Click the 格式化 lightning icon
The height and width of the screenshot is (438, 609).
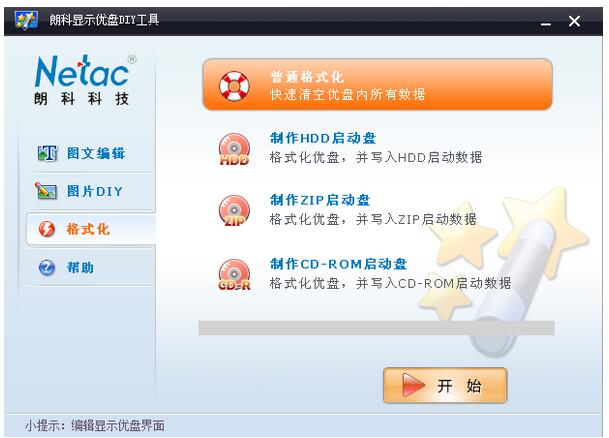point(47,229)
